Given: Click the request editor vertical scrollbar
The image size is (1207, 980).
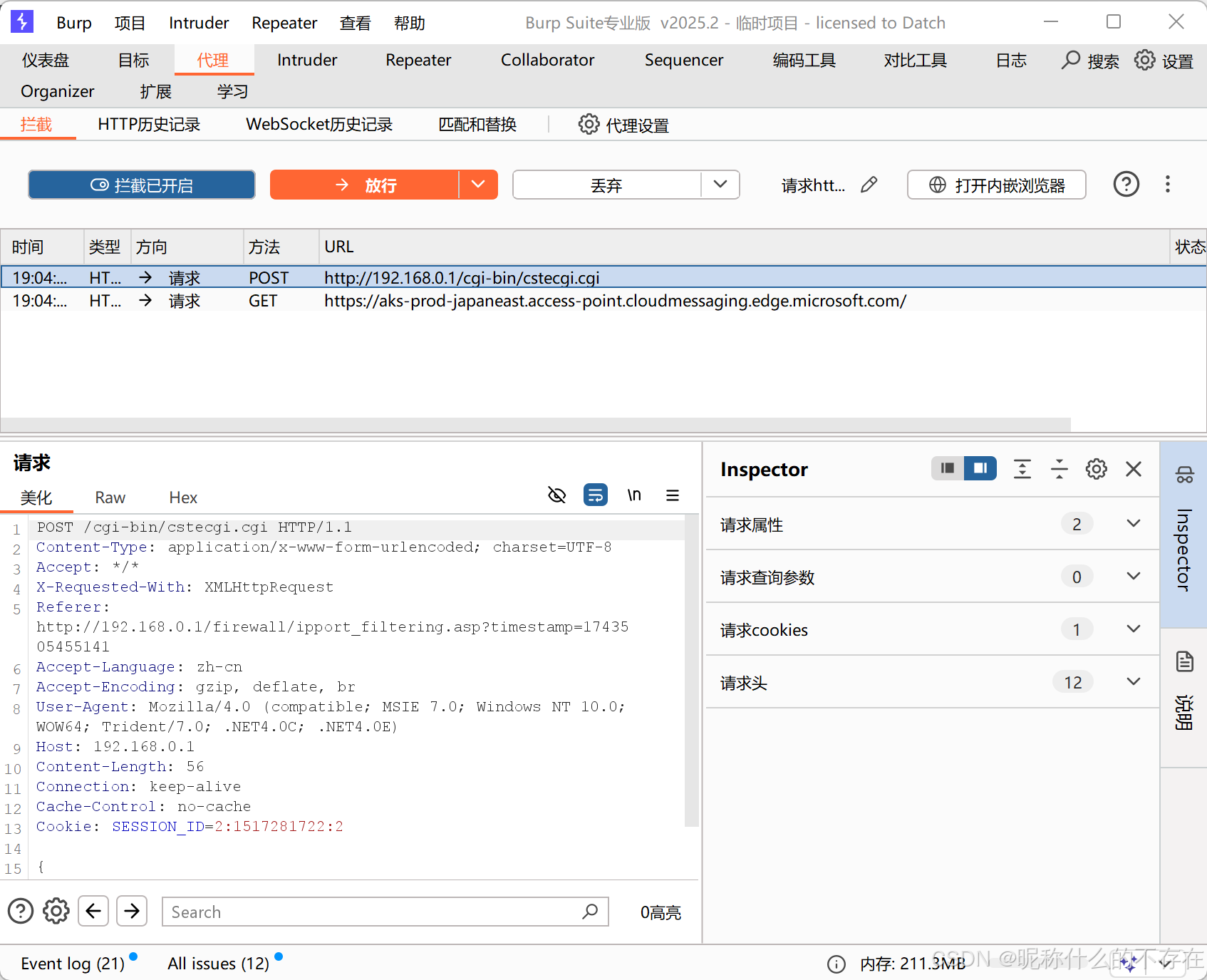Looking at the screenshot, I should (690, 670).
